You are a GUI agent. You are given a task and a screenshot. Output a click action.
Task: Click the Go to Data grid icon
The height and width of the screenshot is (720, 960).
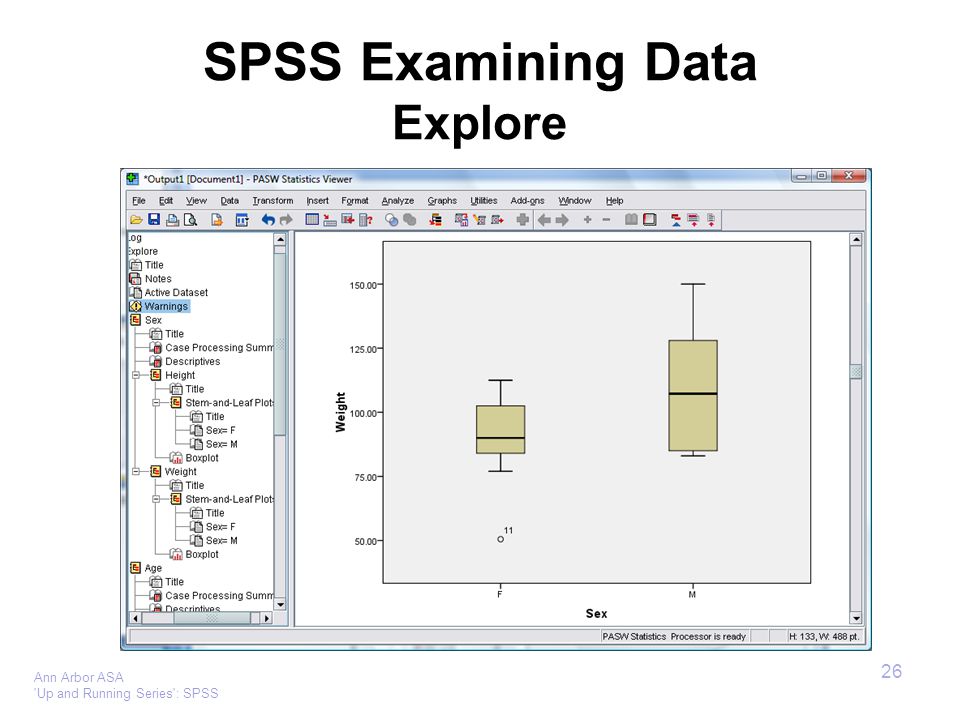tap(312, 220)
